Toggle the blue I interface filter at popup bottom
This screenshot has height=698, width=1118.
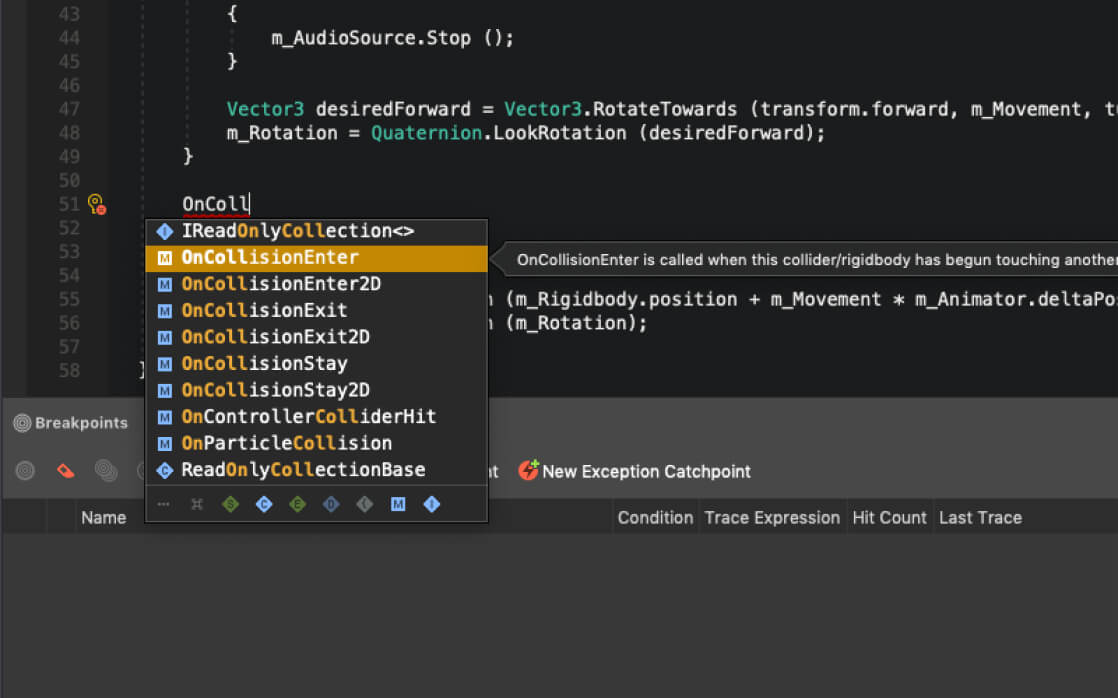[x=431, y=505]
